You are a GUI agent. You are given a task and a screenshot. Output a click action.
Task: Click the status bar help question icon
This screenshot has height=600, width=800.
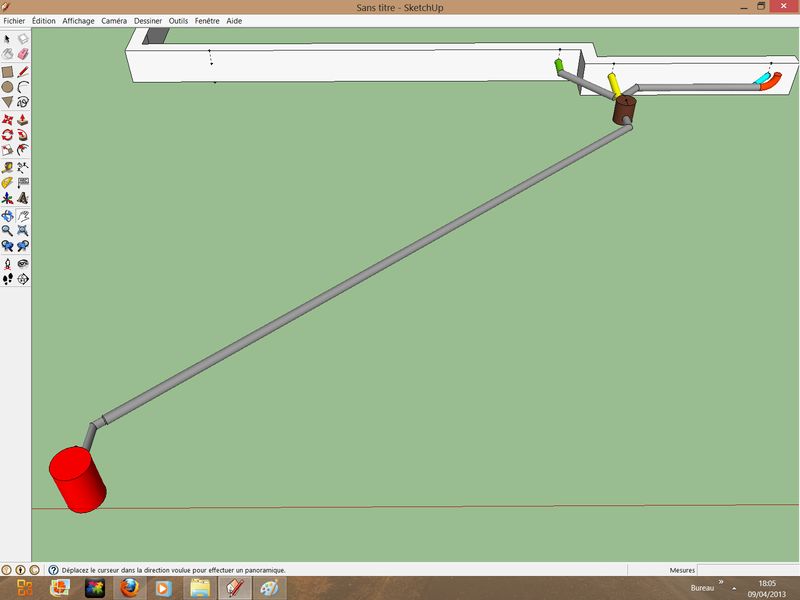(53, 570)
